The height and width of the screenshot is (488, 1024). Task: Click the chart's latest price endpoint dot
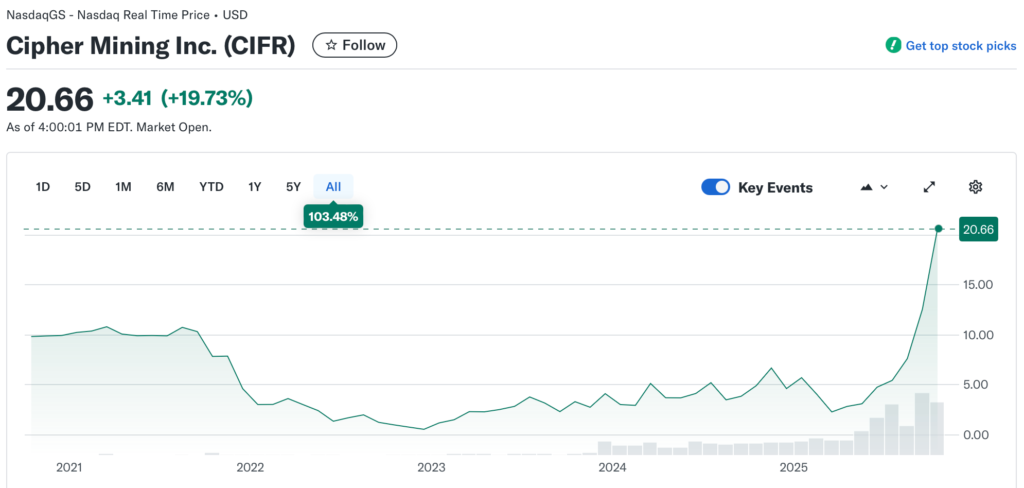click(938, 229)
